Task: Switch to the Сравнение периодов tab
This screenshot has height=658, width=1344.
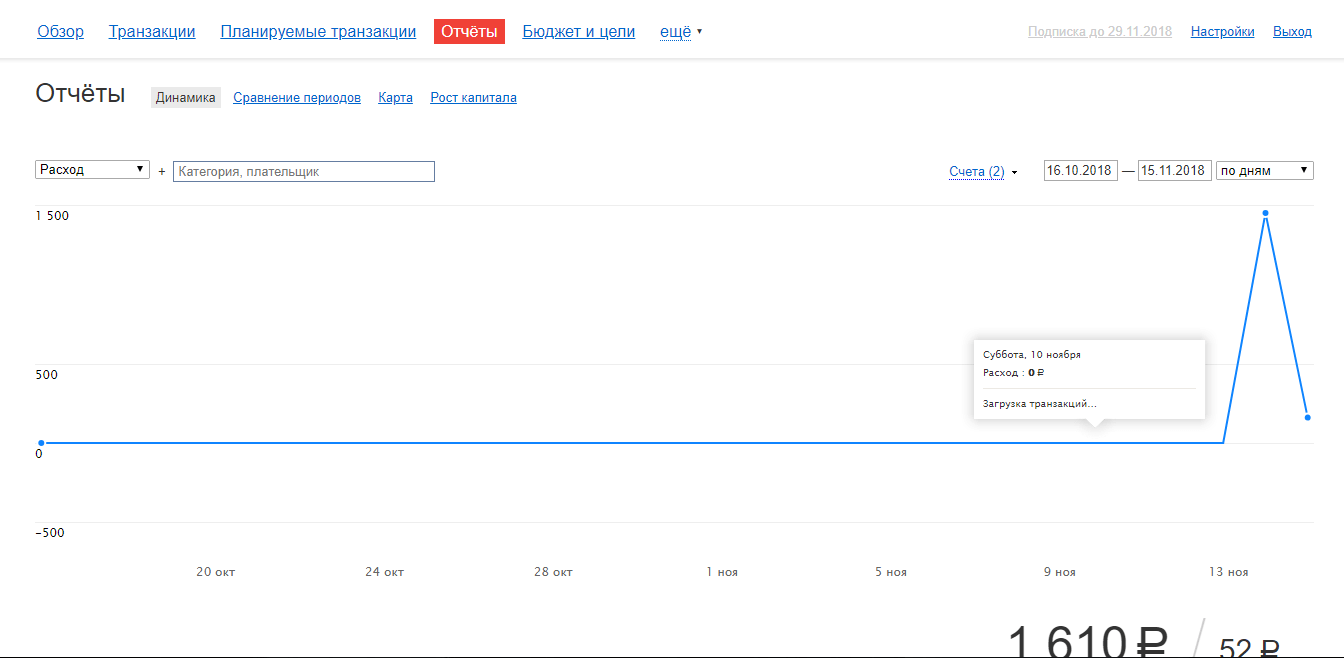Action: coord(297,98)
